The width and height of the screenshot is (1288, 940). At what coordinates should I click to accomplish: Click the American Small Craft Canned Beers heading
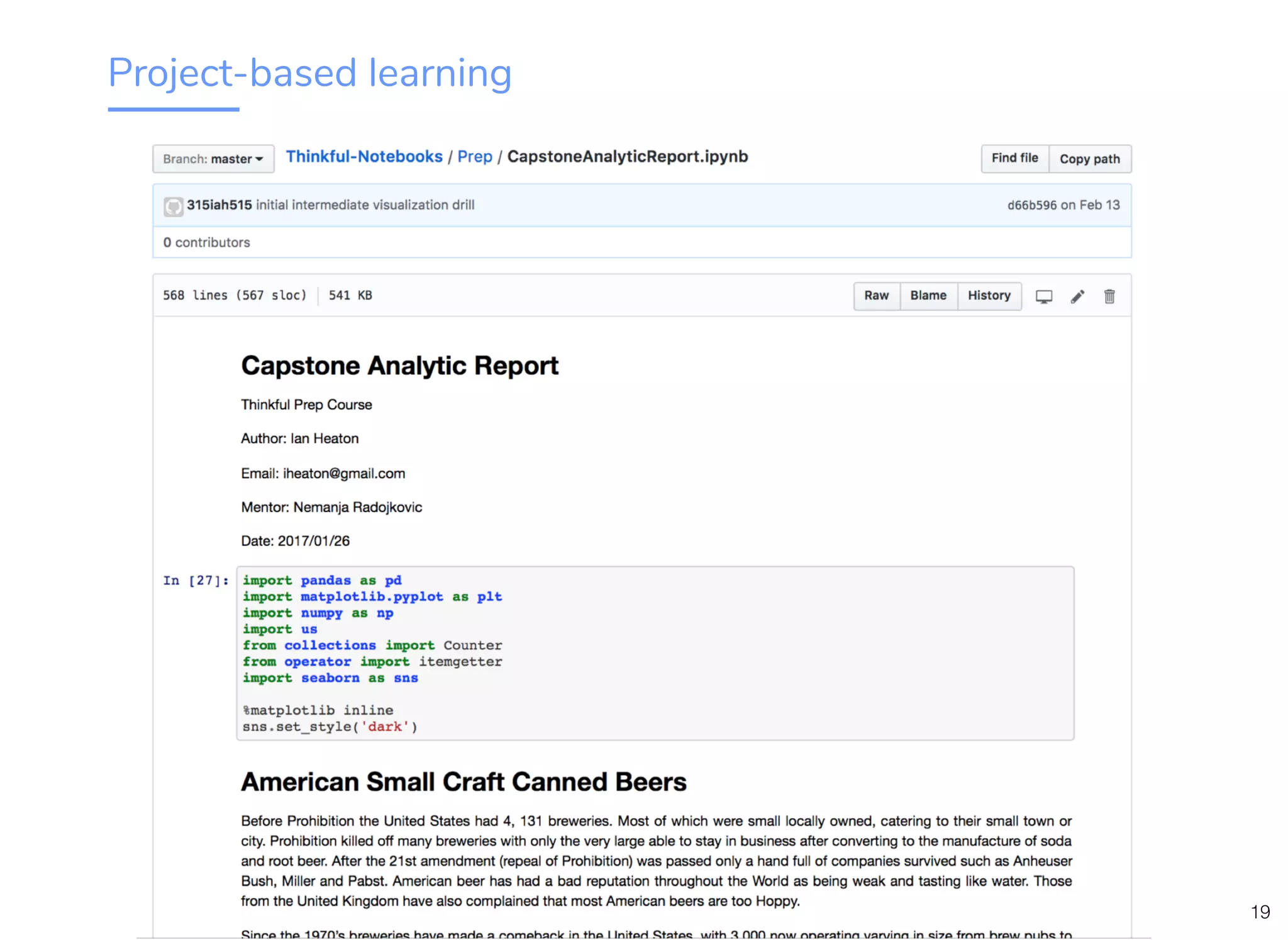tap(464, 782)
